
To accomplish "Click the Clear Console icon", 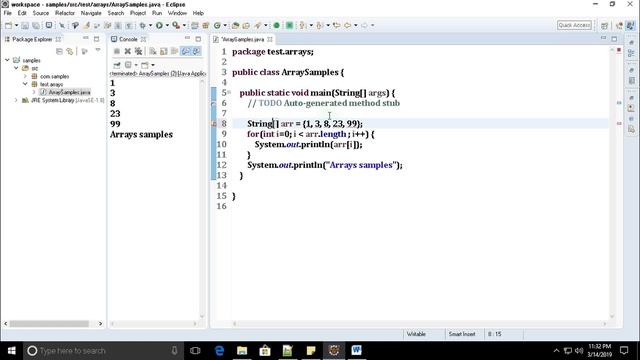I will (153, 51).
